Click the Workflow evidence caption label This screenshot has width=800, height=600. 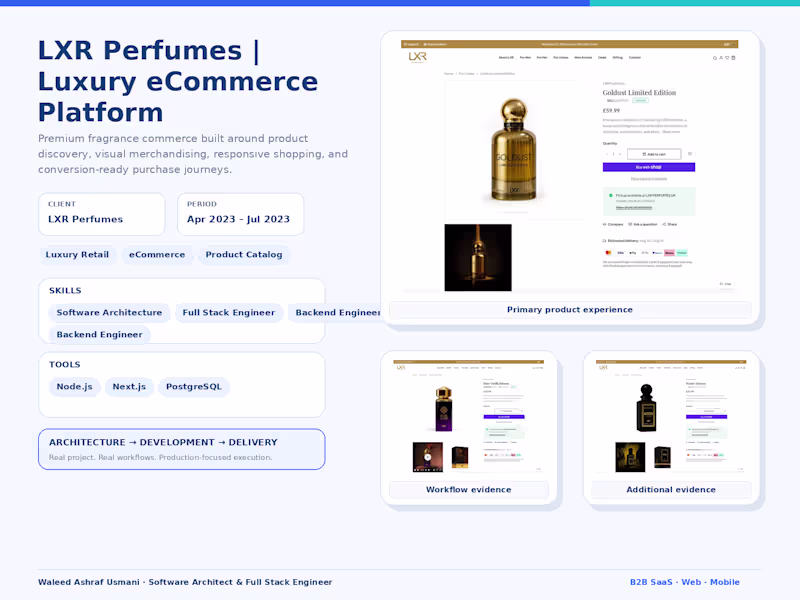(x=468, y=489)
